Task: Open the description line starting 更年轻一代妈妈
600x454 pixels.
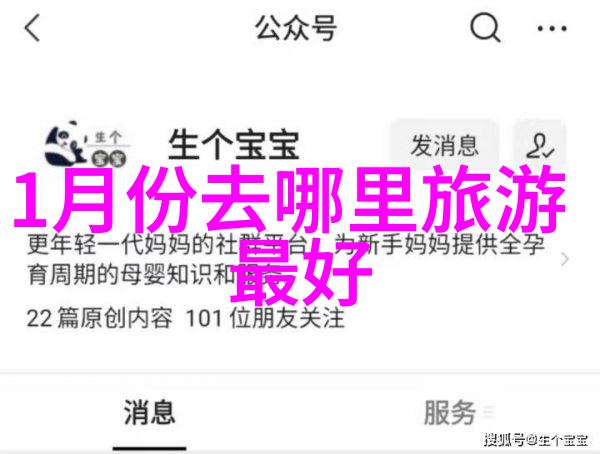Action: (286, 245)
